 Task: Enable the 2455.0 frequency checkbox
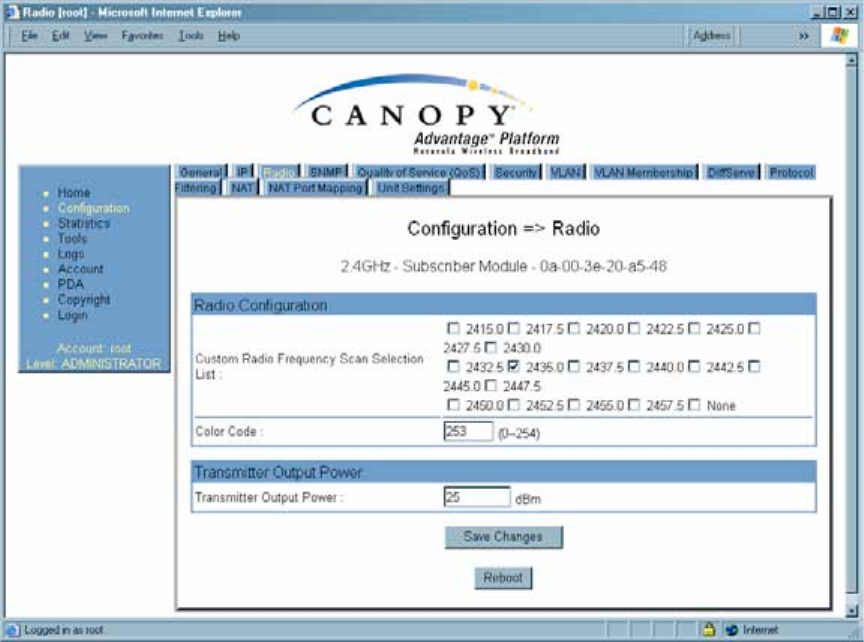coord(574,405)
